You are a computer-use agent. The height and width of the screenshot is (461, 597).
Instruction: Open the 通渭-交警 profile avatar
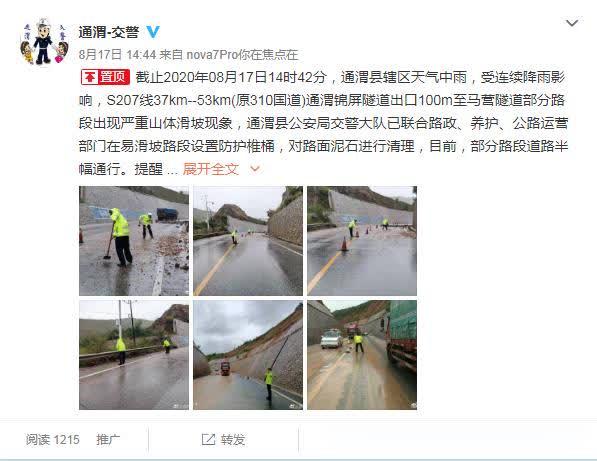[44, 41]
